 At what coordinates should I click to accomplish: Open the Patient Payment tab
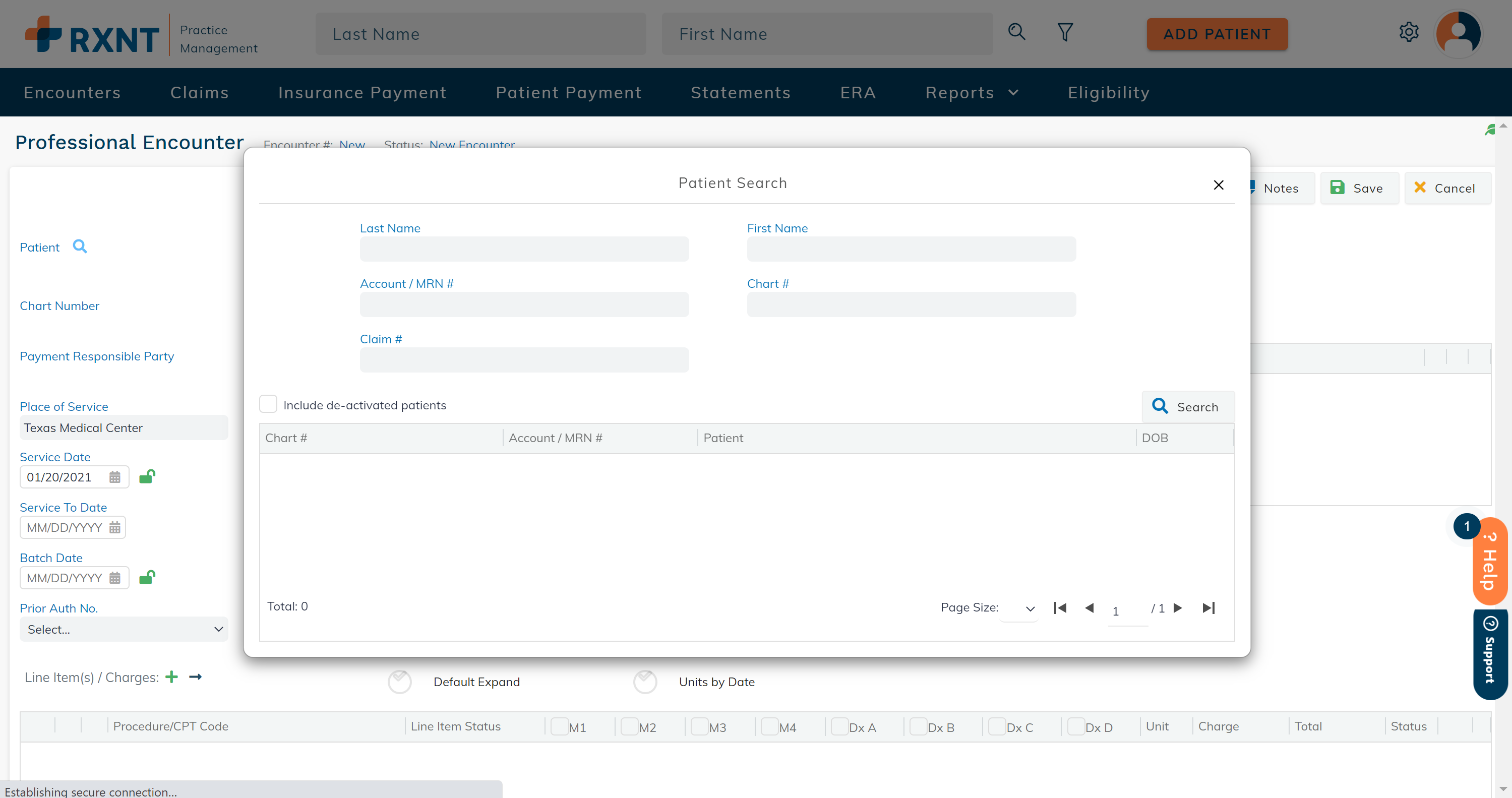(569, 93)
